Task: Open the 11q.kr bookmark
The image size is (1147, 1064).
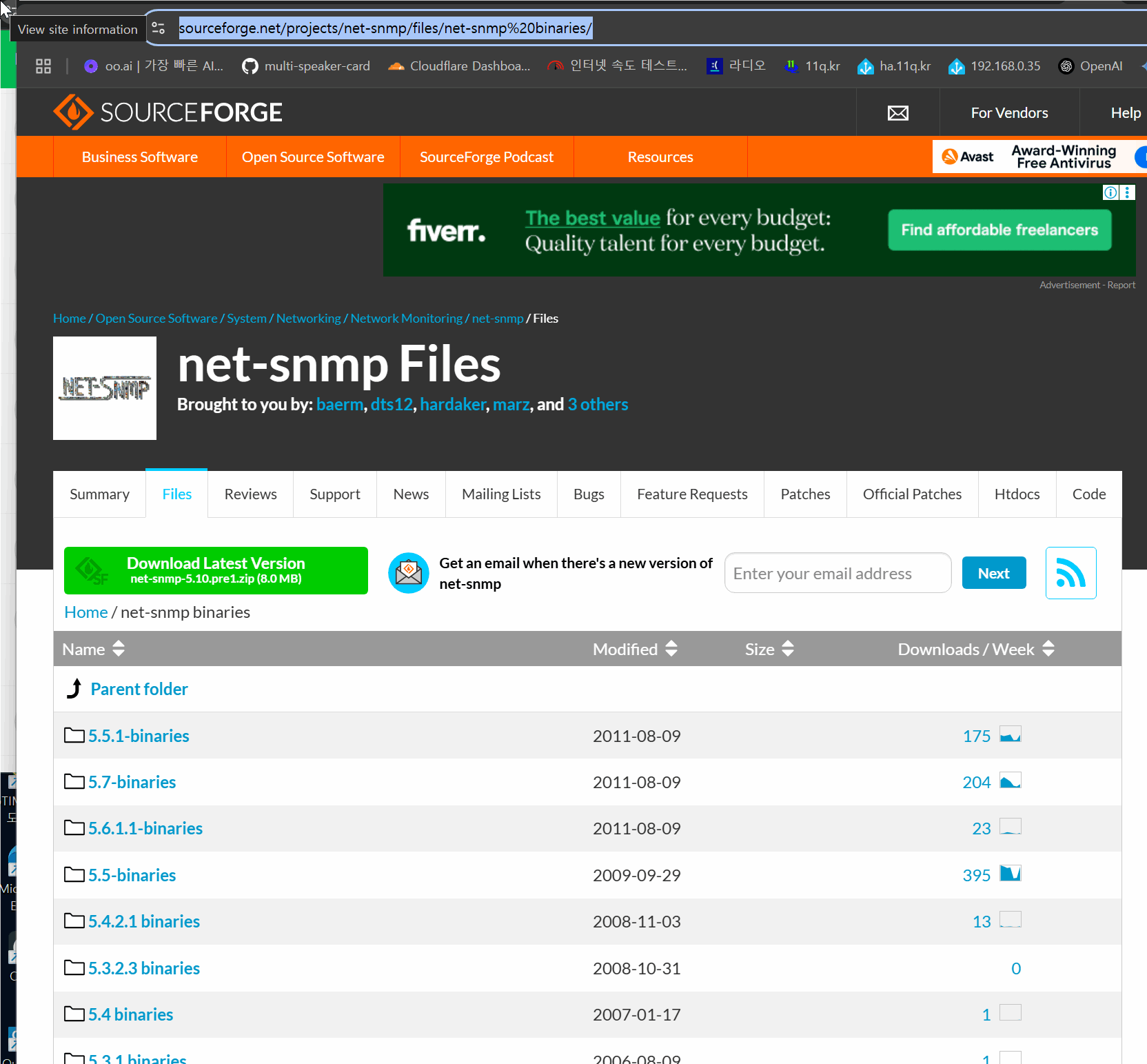Action: [x=812, y=66]
